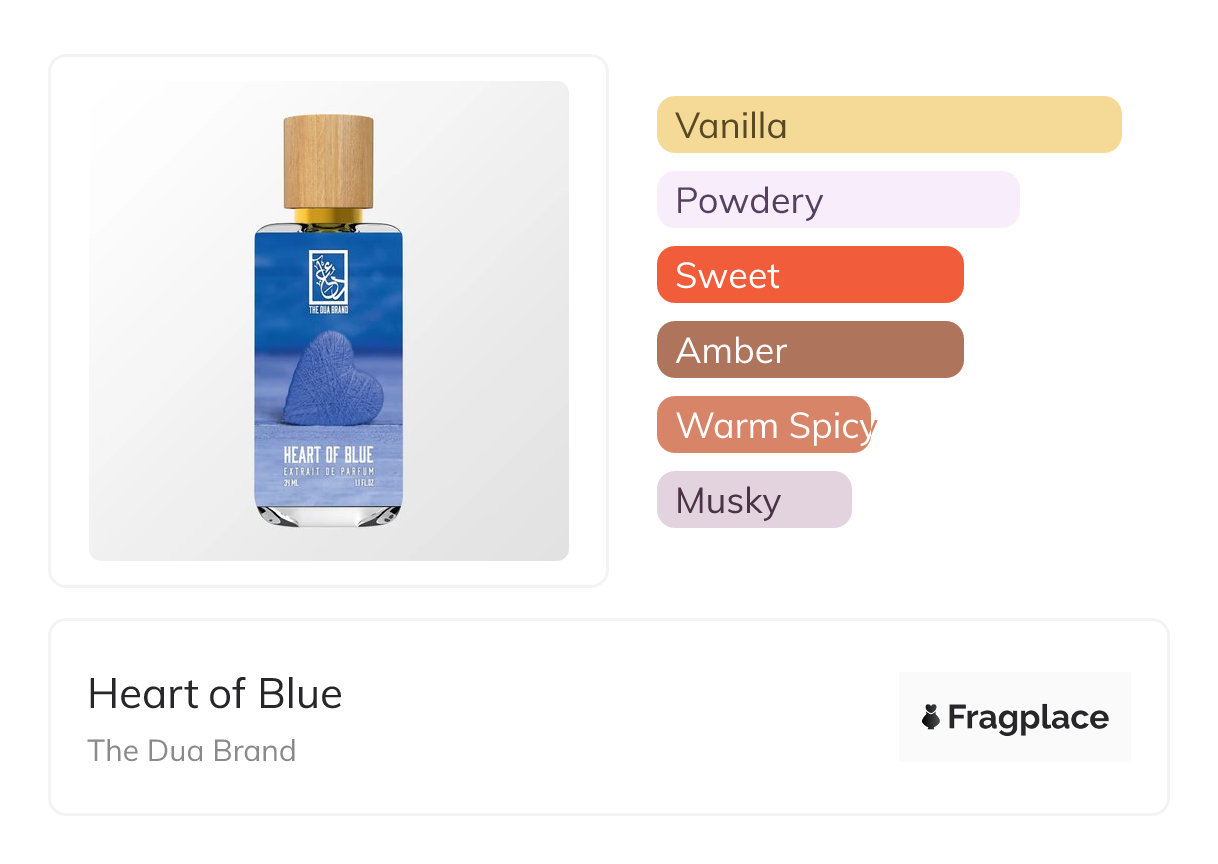The height and width of the screenshot is (864, 1218).
Task: Choose the Sweet accord bar
Action: (809, 275)
